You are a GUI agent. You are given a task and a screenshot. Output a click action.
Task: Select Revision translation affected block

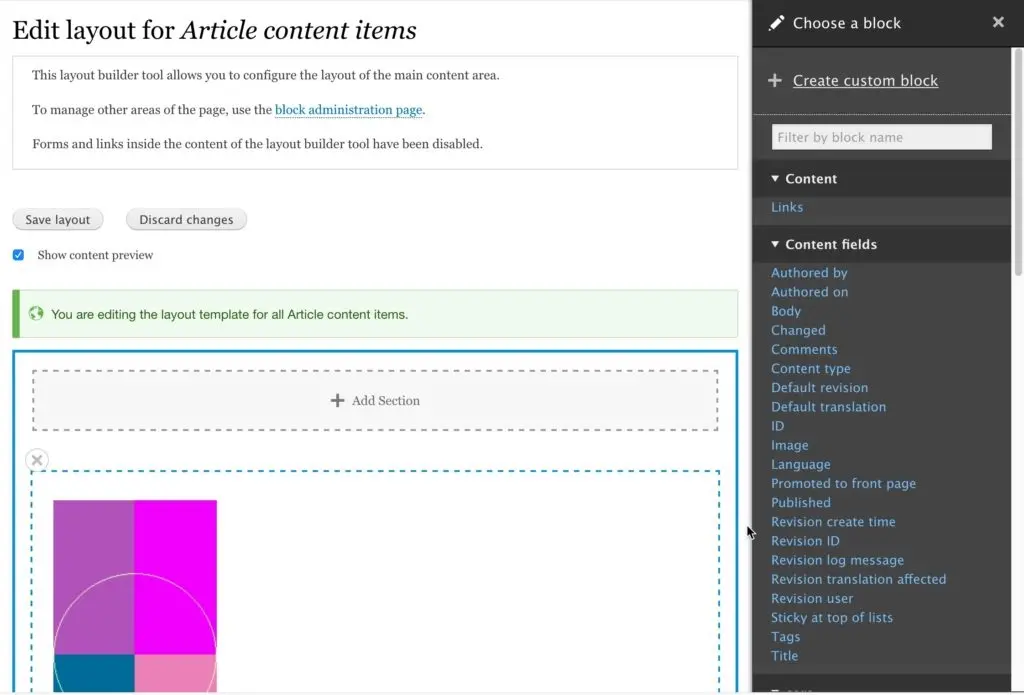coord(858,579)
